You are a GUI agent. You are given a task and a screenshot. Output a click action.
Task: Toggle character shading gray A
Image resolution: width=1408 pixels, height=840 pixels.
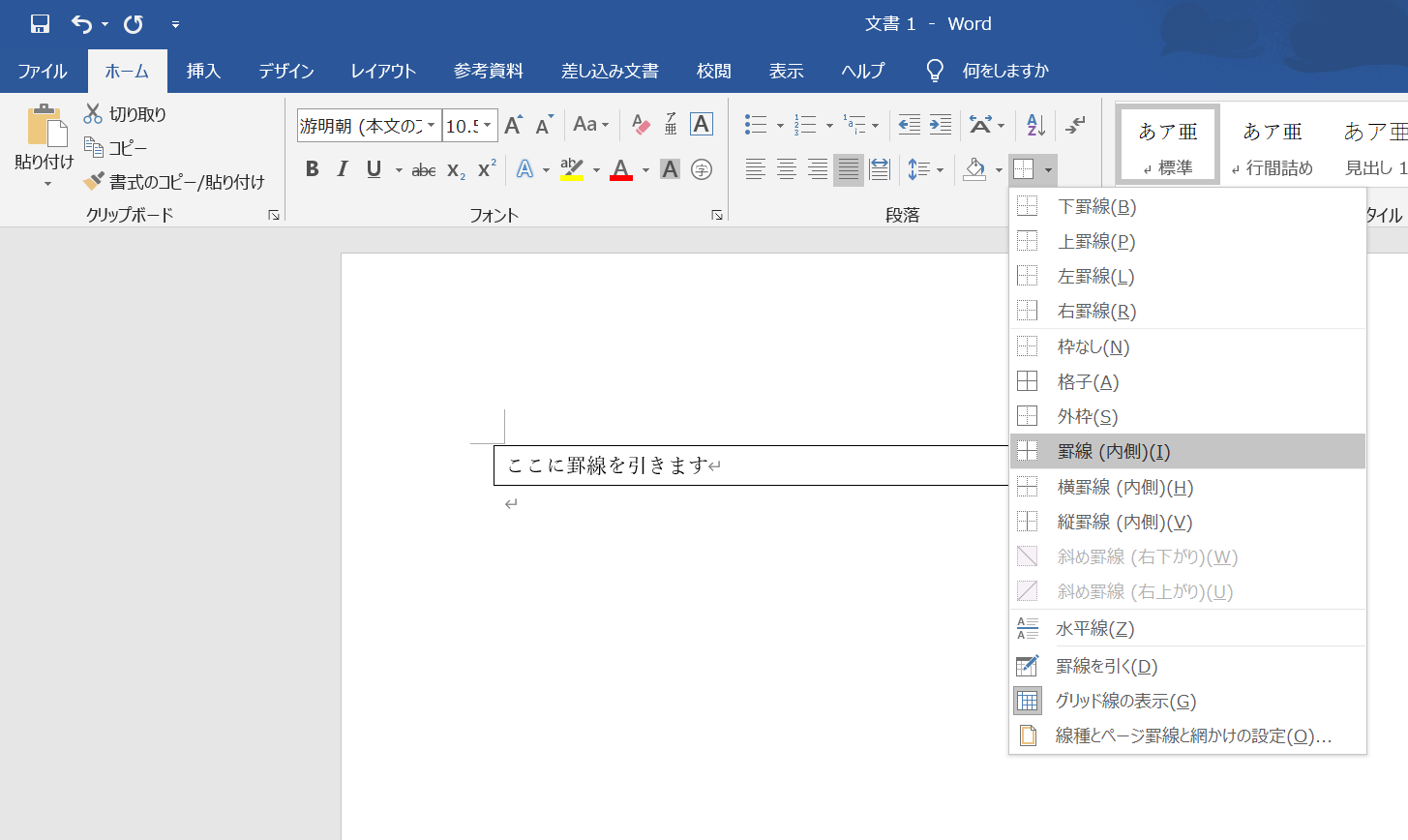pos(670,169)
